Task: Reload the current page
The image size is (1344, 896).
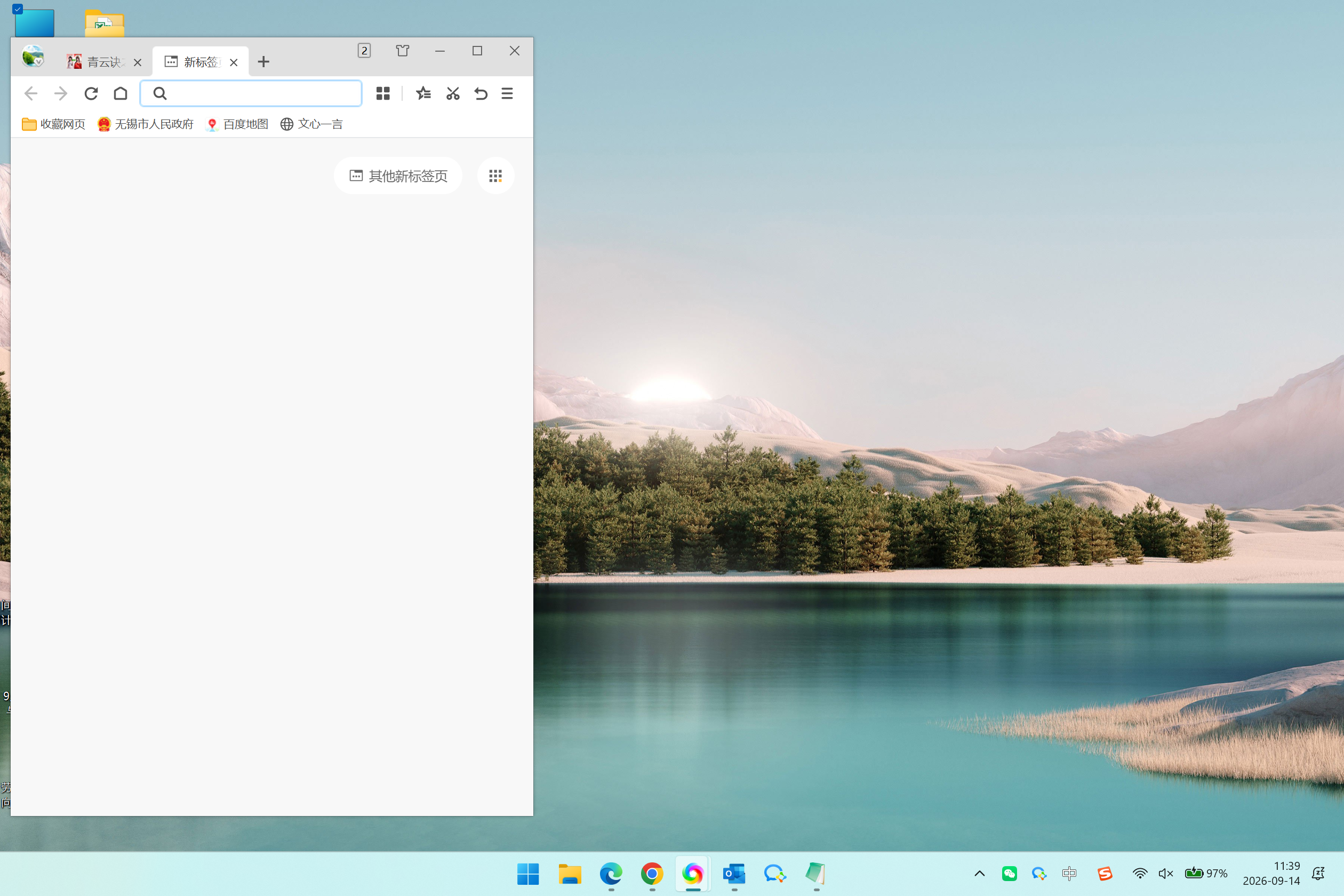Action: [91, 93]
